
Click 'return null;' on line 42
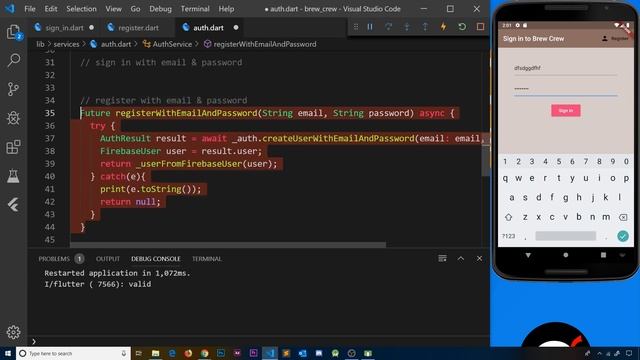coord(130,202)
